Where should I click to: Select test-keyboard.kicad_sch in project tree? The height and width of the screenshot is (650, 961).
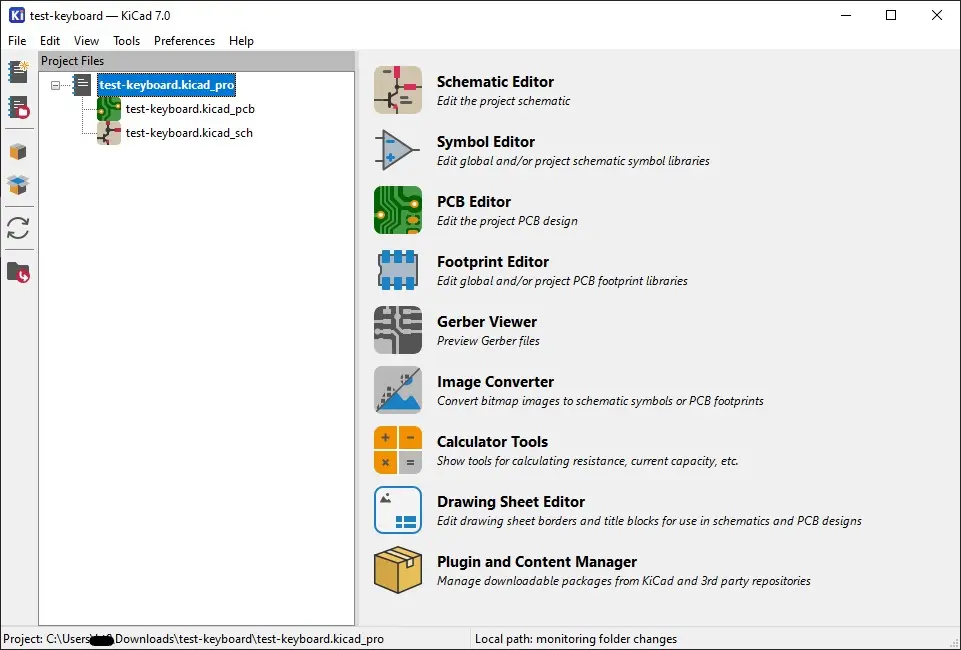[189, 133]
